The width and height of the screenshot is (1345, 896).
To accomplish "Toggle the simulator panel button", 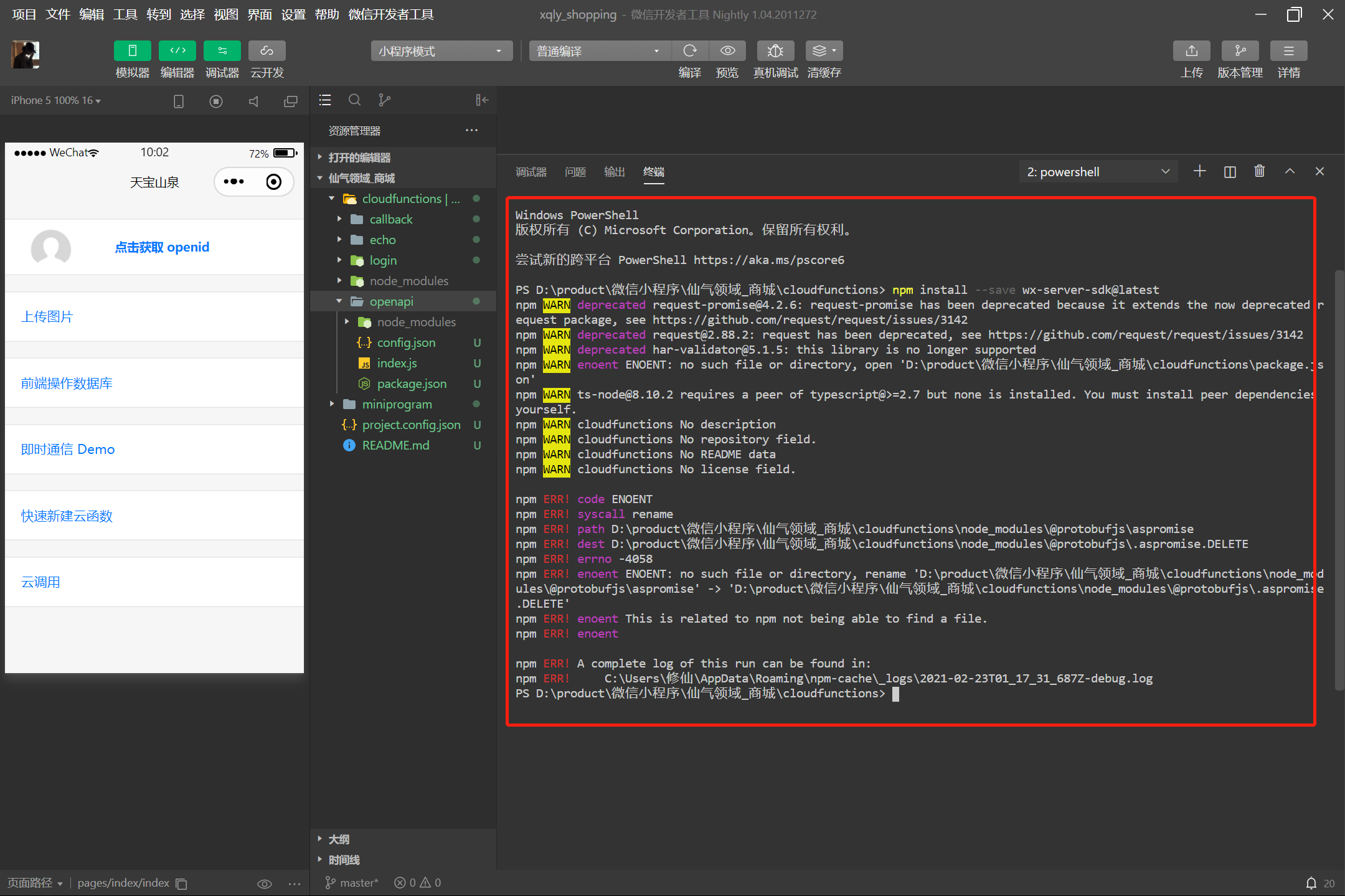I will [132, 51].
